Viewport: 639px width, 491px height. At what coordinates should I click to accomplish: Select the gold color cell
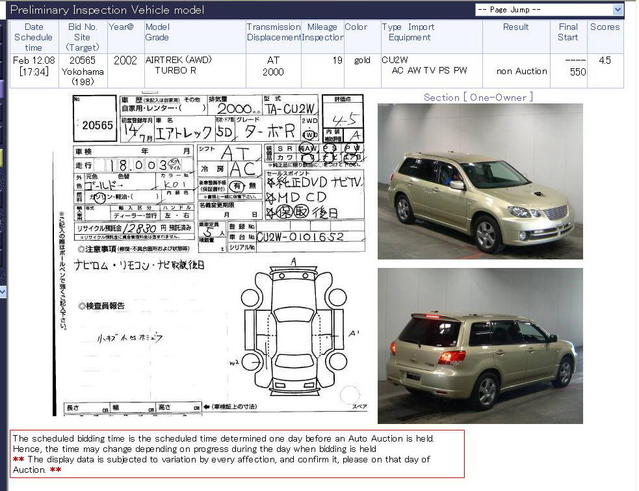[362, 71]
